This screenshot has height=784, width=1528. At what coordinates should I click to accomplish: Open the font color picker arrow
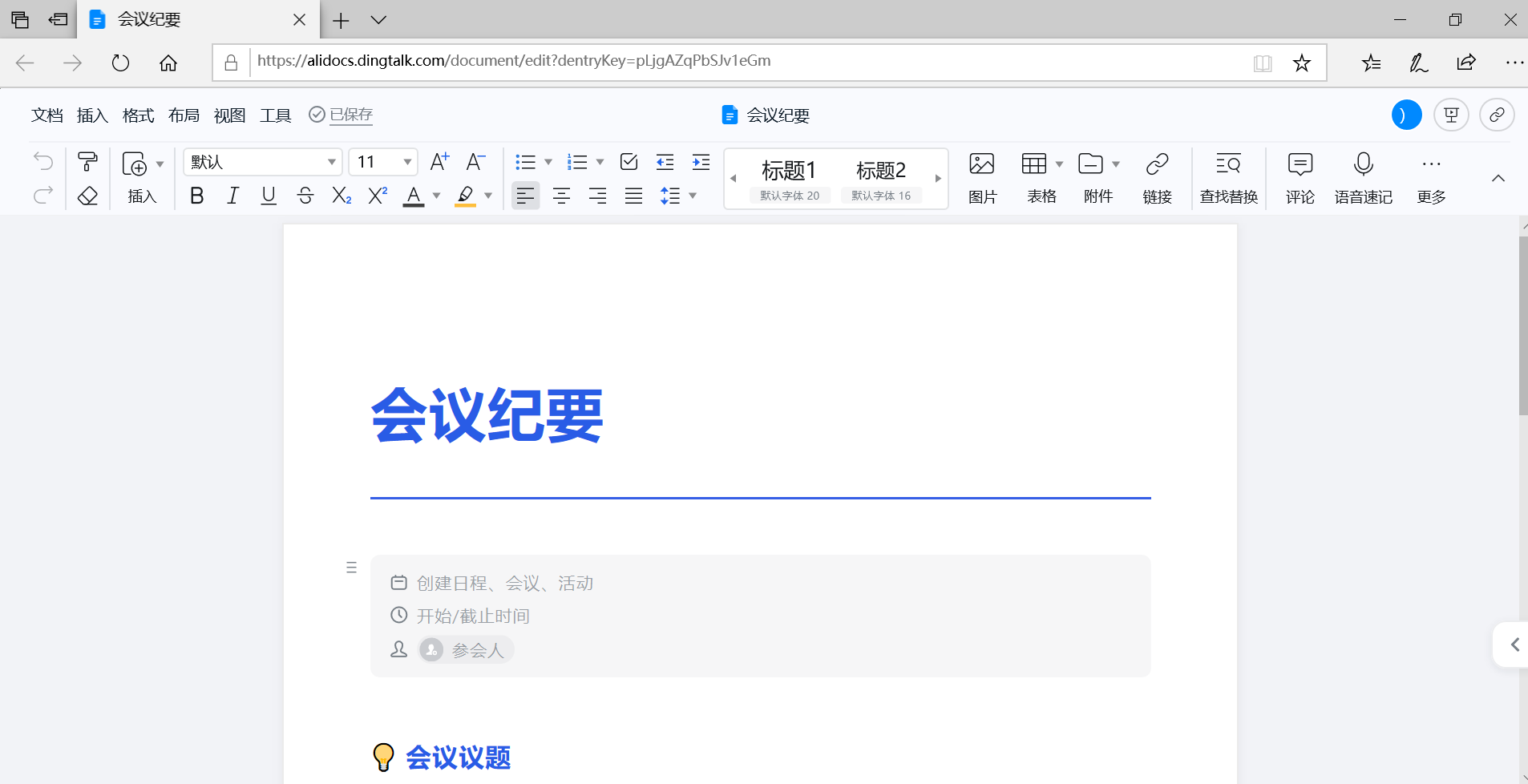[x=436, y=196]
